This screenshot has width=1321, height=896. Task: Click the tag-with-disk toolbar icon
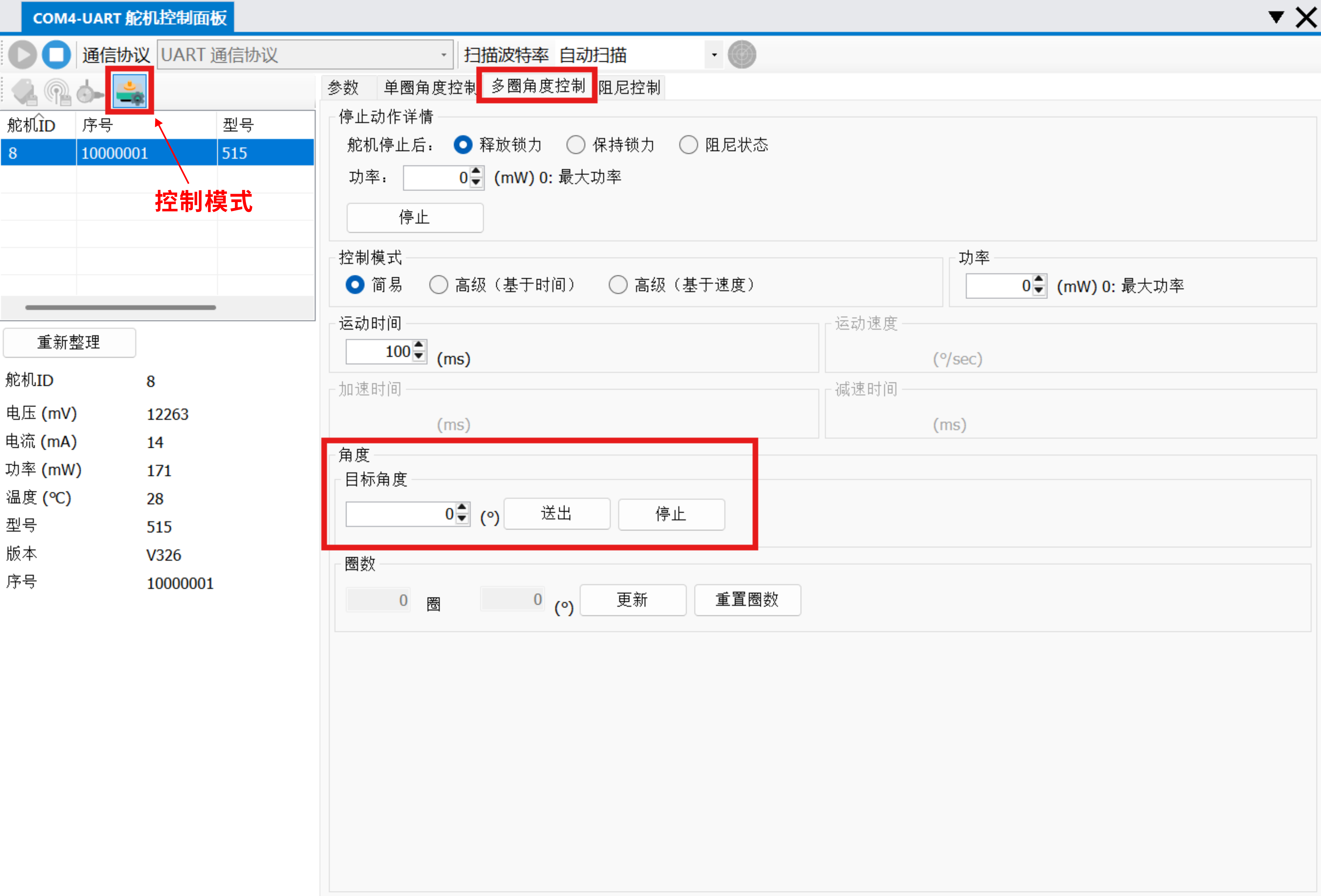24,92
